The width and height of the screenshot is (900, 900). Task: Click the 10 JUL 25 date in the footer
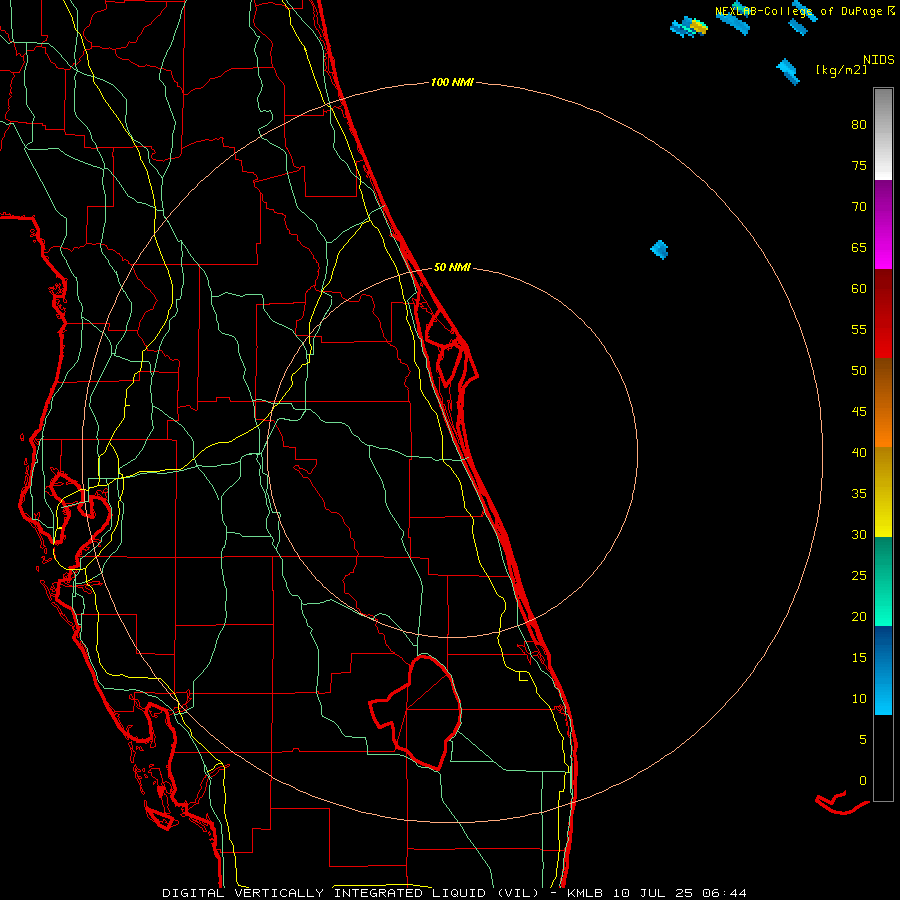653,893
